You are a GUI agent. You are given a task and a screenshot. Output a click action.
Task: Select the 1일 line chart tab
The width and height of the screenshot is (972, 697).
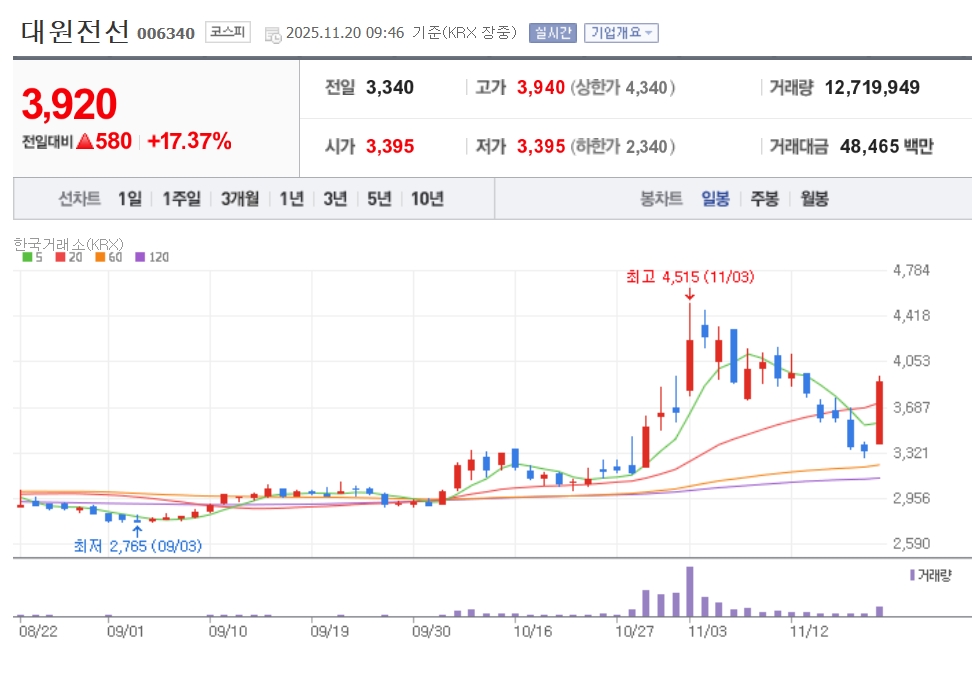coord(129,199)
